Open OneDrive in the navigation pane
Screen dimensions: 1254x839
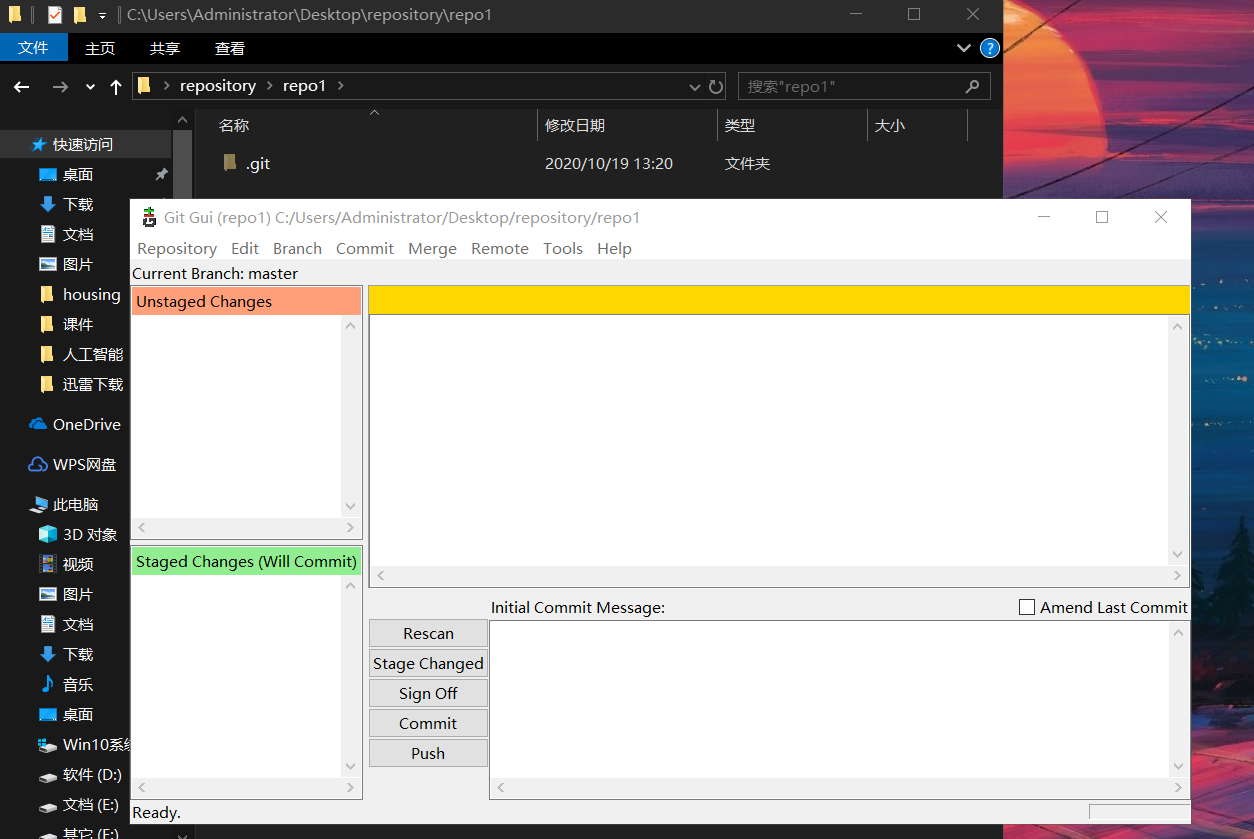coord(86,424)
